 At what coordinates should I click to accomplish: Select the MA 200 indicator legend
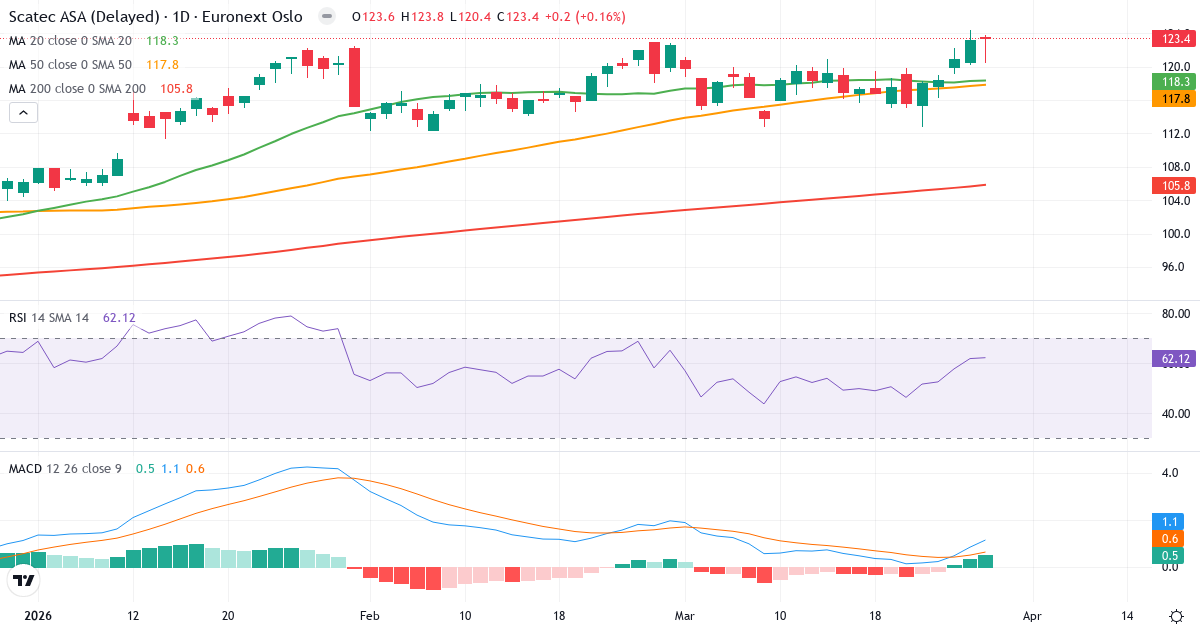point(77,89)
